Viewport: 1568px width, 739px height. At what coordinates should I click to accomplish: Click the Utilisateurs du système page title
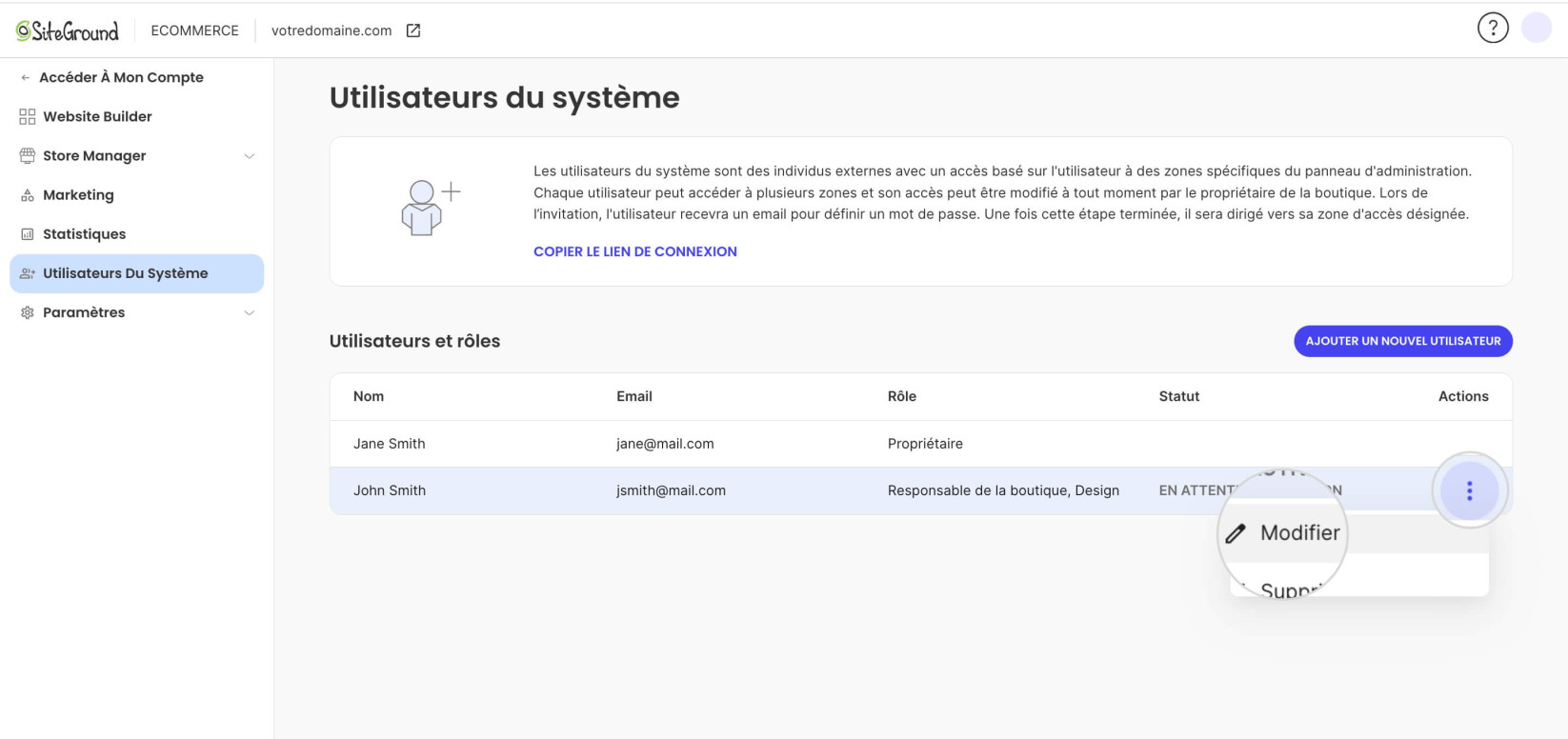pyautogui.click(x=505, y=97)
